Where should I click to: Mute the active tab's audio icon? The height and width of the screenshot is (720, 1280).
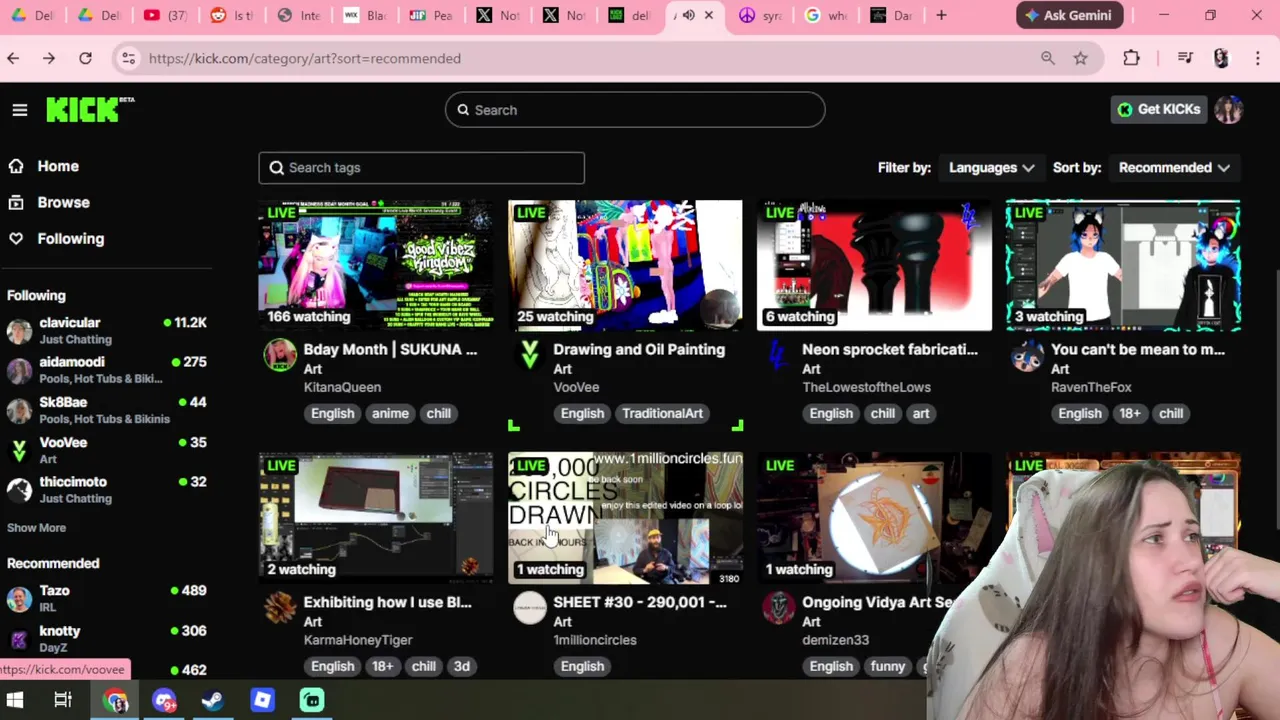click(689, 15)
